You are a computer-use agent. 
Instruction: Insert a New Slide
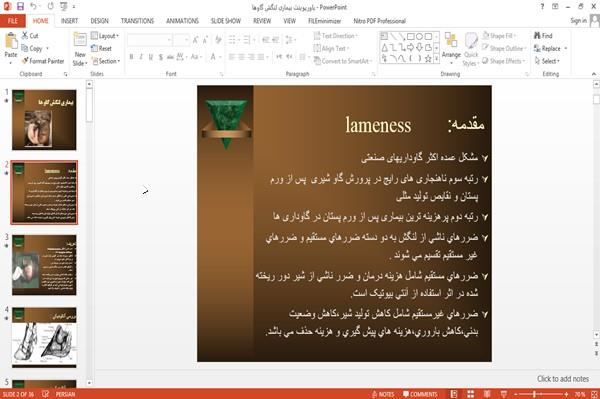click(x=80, y=49)
